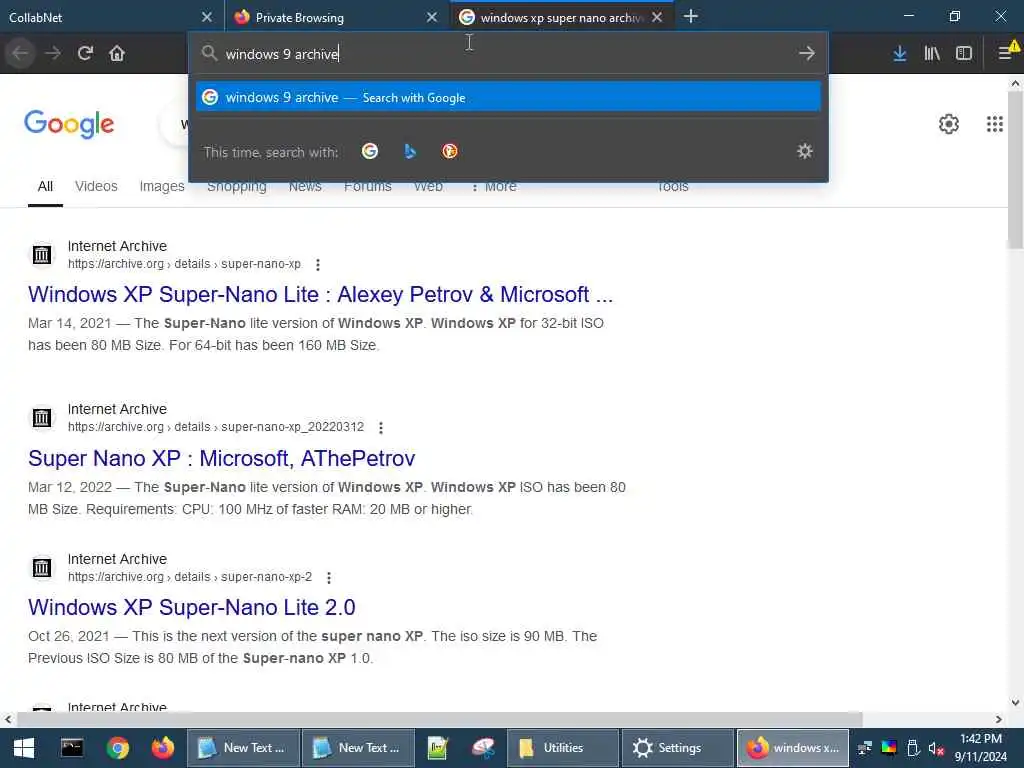Open the network tray icon

click(865, 748)
